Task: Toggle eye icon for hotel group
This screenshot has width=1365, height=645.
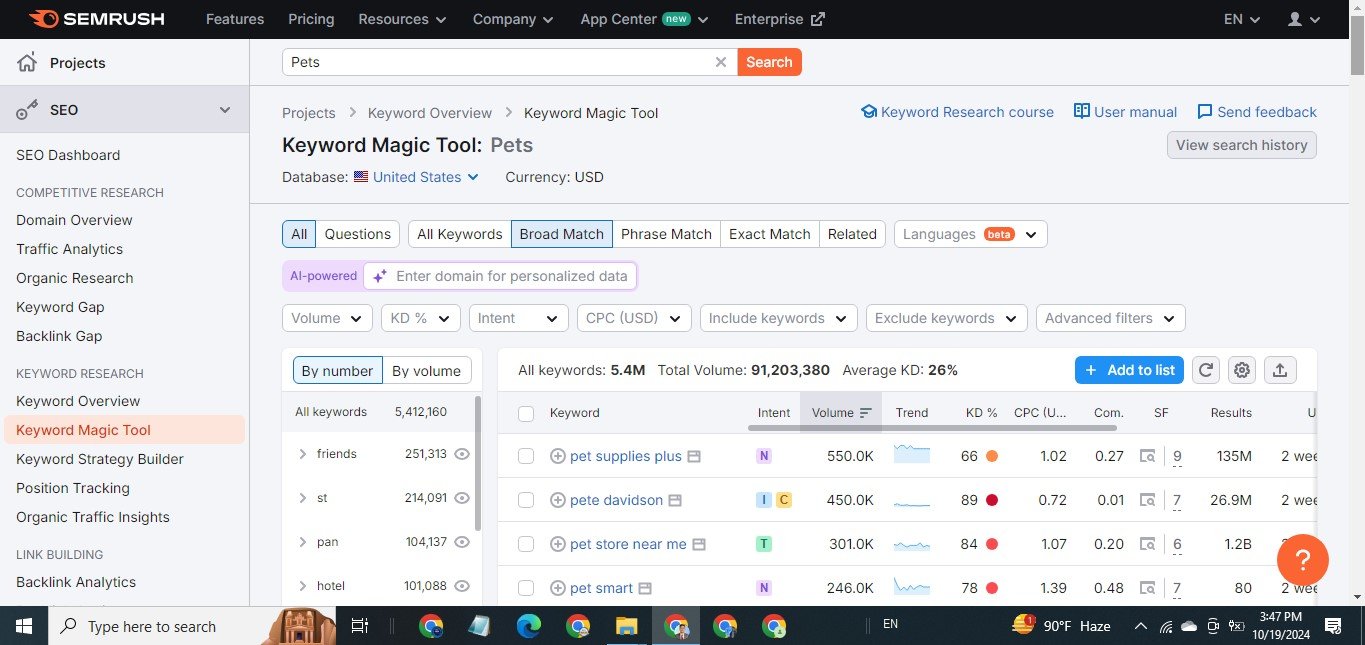Action: coord(462,586)
